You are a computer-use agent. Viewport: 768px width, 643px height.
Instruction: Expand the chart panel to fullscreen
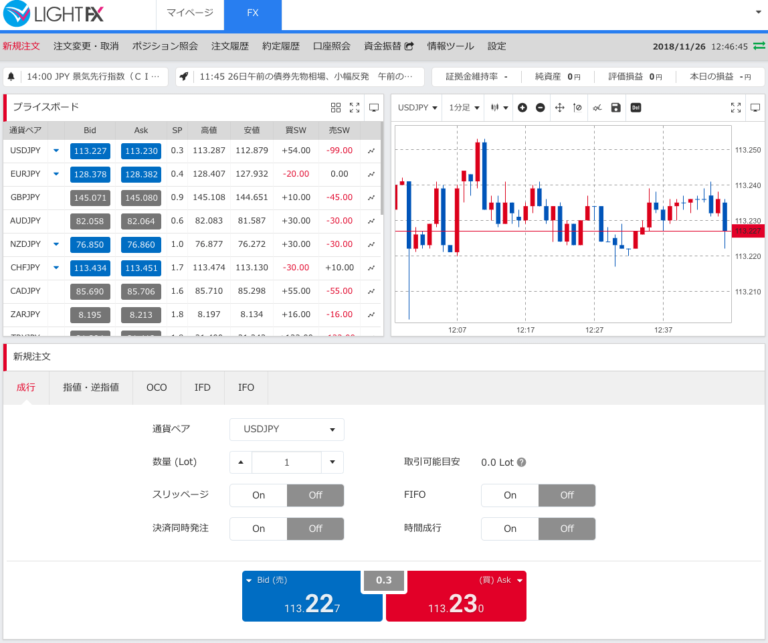(x=736, y=107)
